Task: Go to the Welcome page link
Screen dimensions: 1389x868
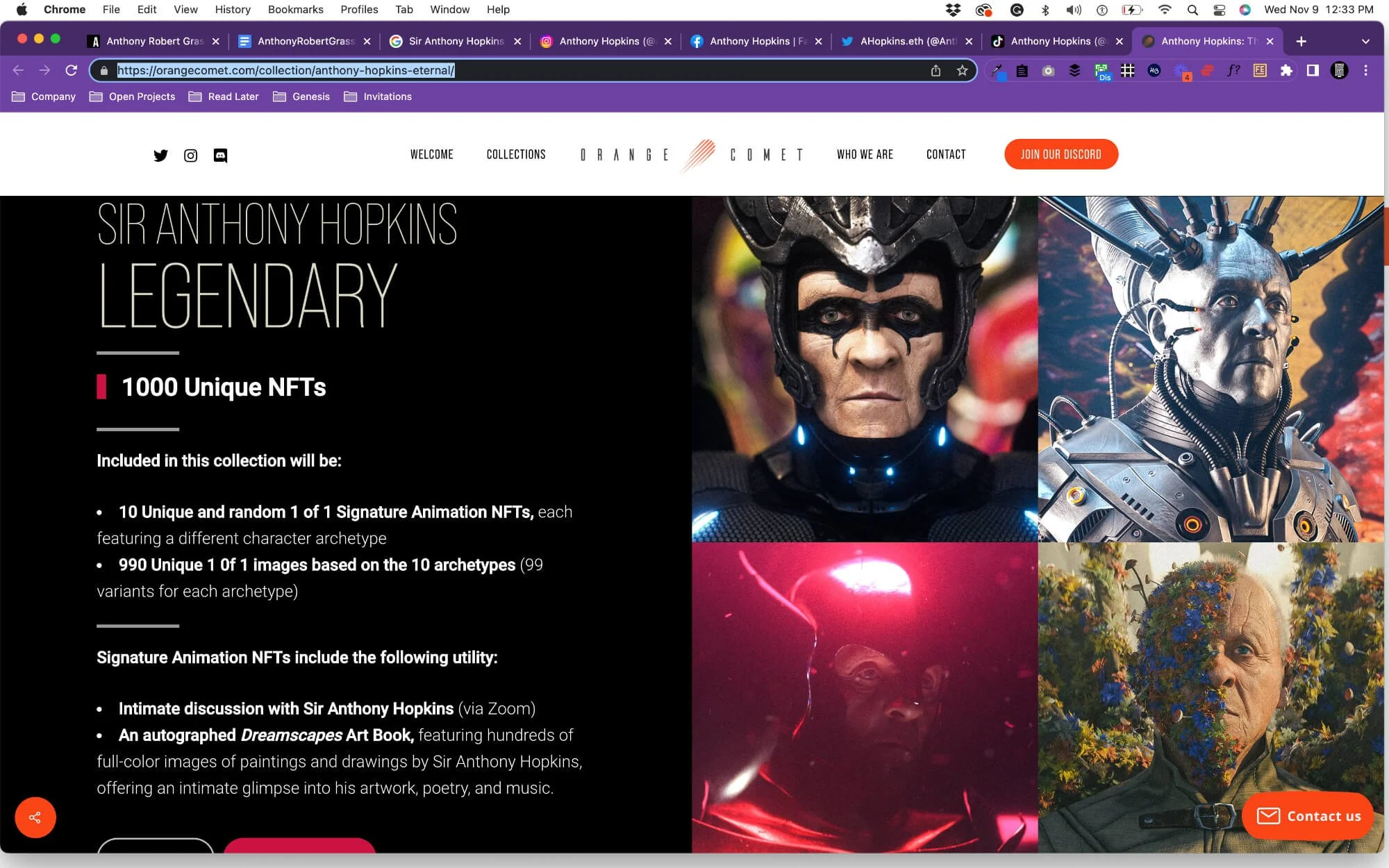Action: point(431,154)
